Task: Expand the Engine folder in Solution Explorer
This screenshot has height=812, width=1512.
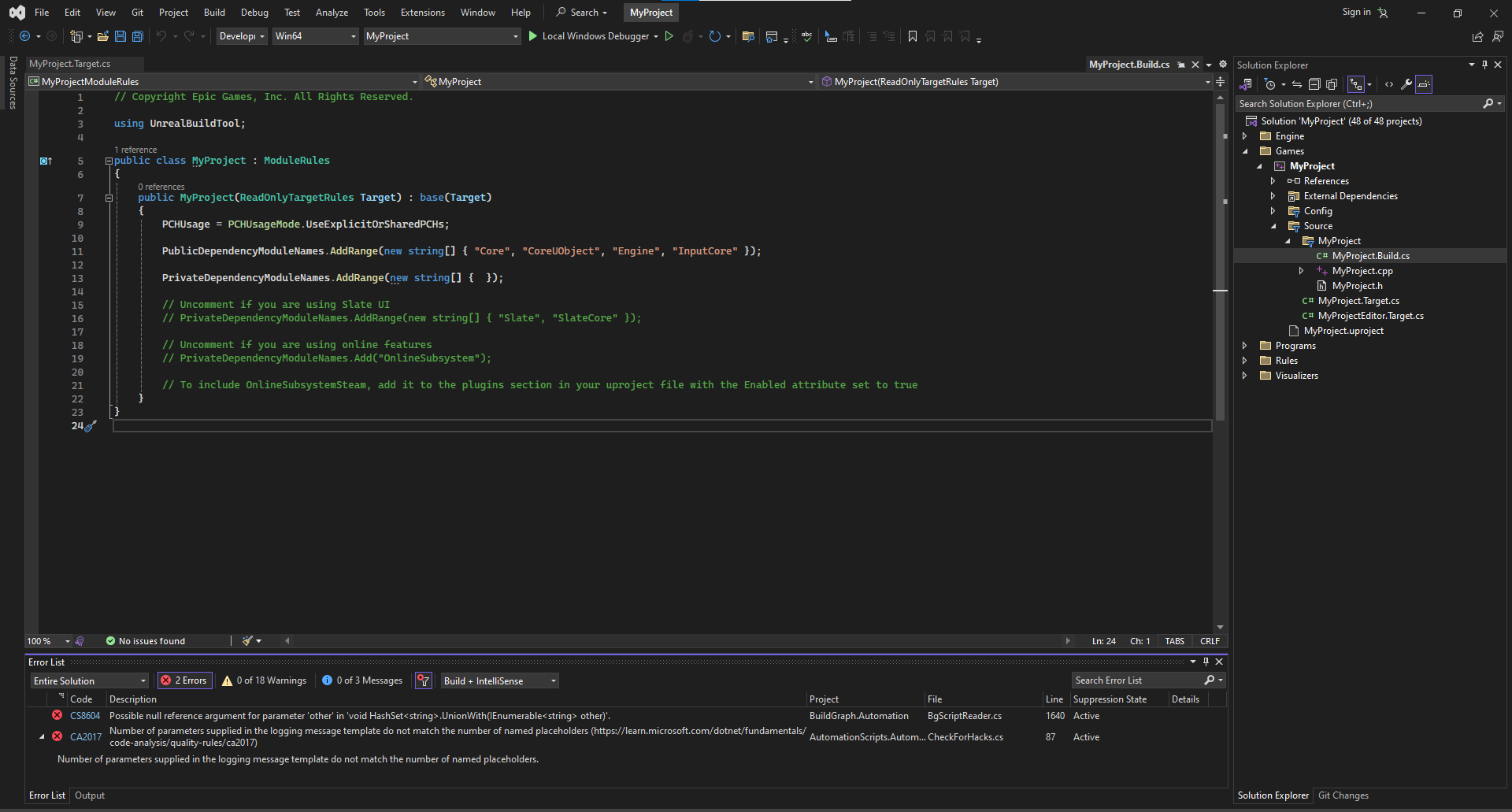Action: [1245, 136]
